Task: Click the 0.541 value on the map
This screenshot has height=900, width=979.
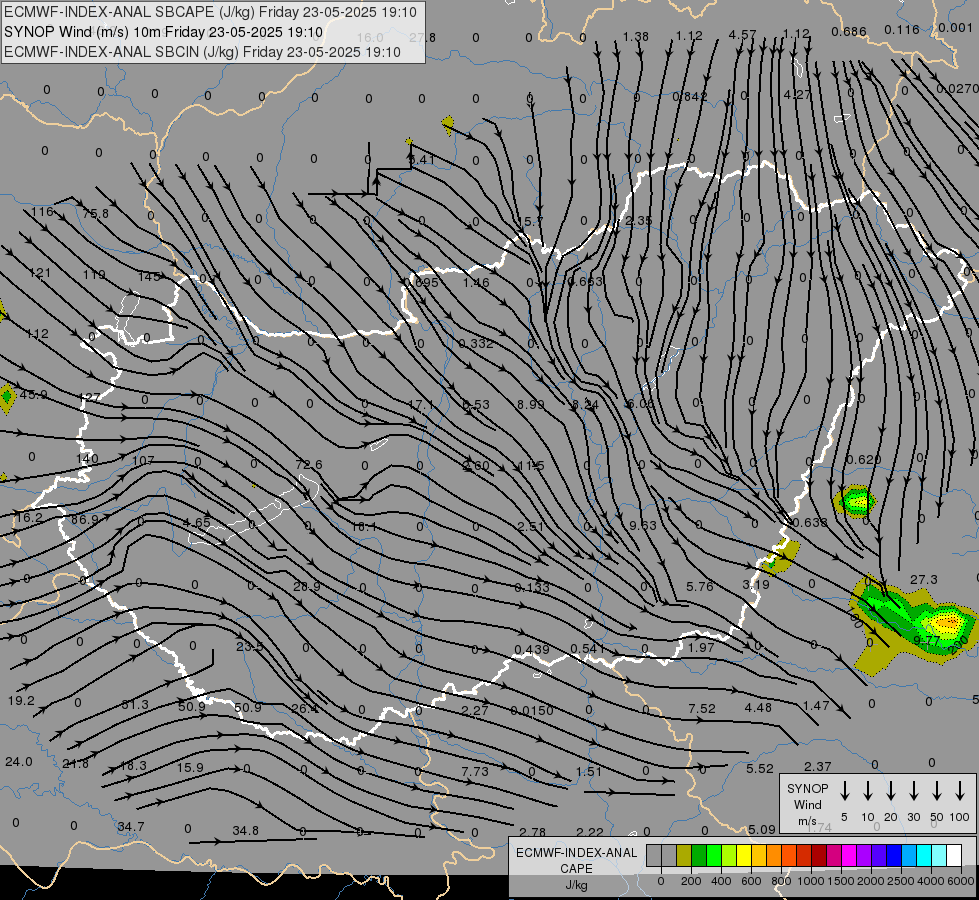Action: [x=588, y=648]
